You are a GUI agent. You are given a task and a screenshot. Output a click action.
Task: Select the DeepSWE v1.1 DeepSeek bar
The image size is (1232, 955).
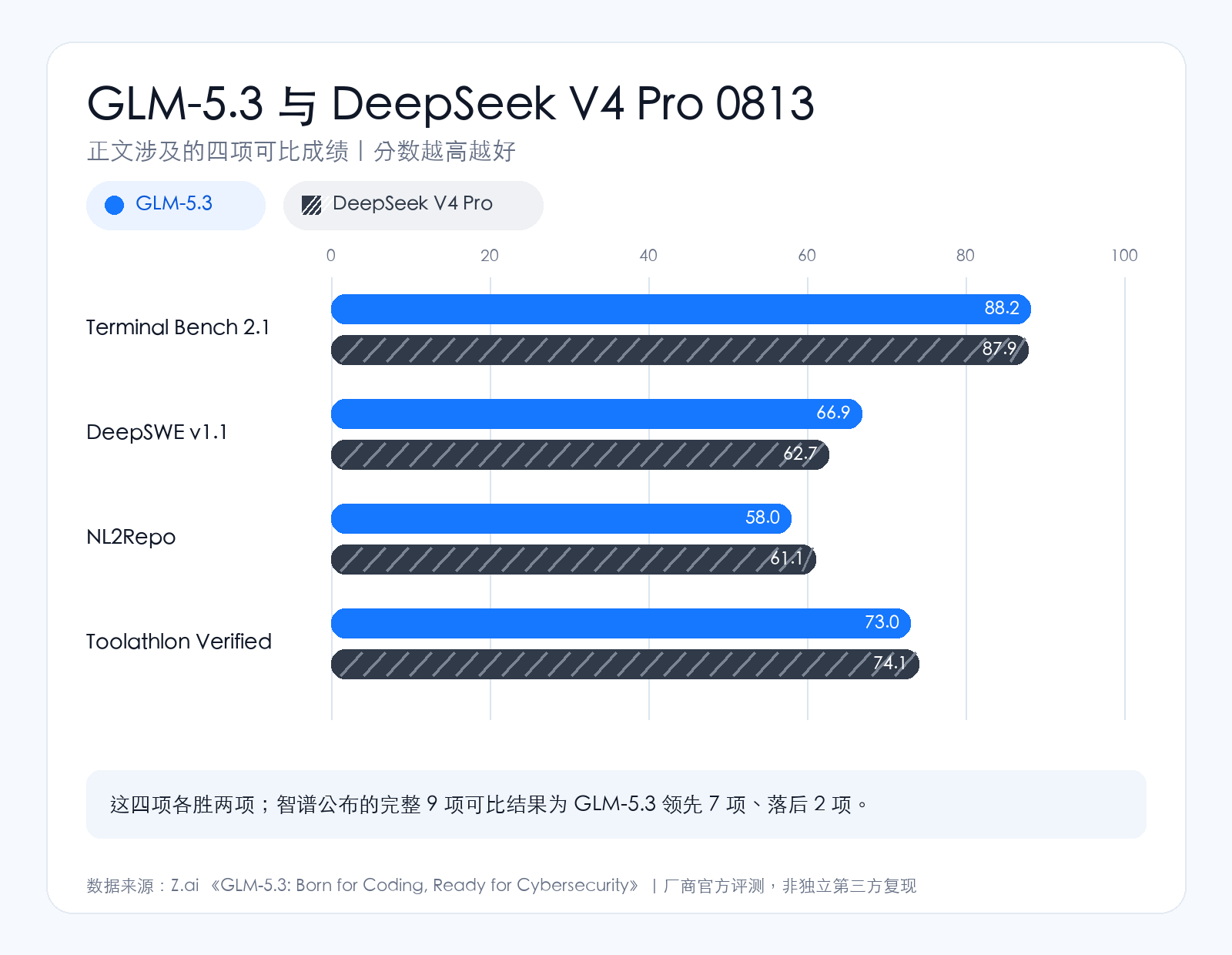click(x=580, y=454)
